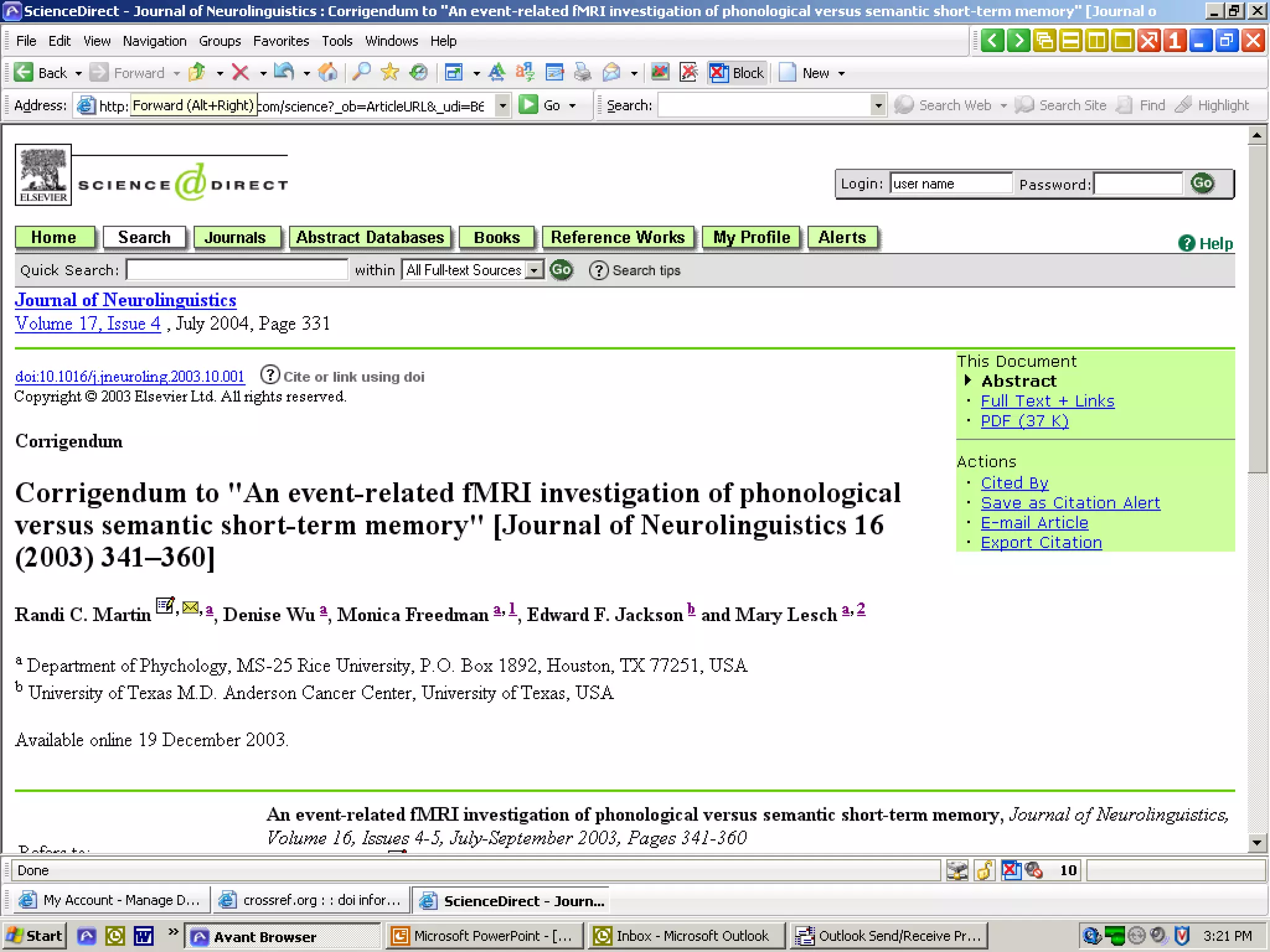Click the History clock icon

419,73
